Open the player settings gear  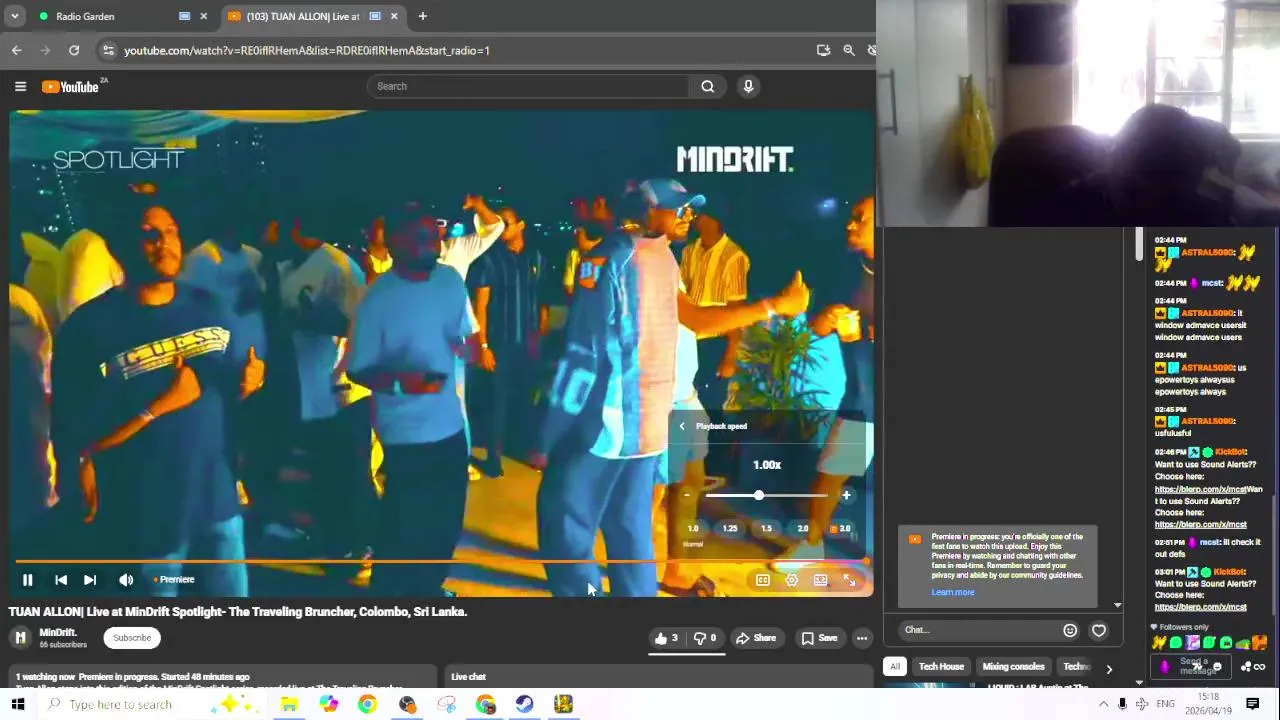click(792, 580)
